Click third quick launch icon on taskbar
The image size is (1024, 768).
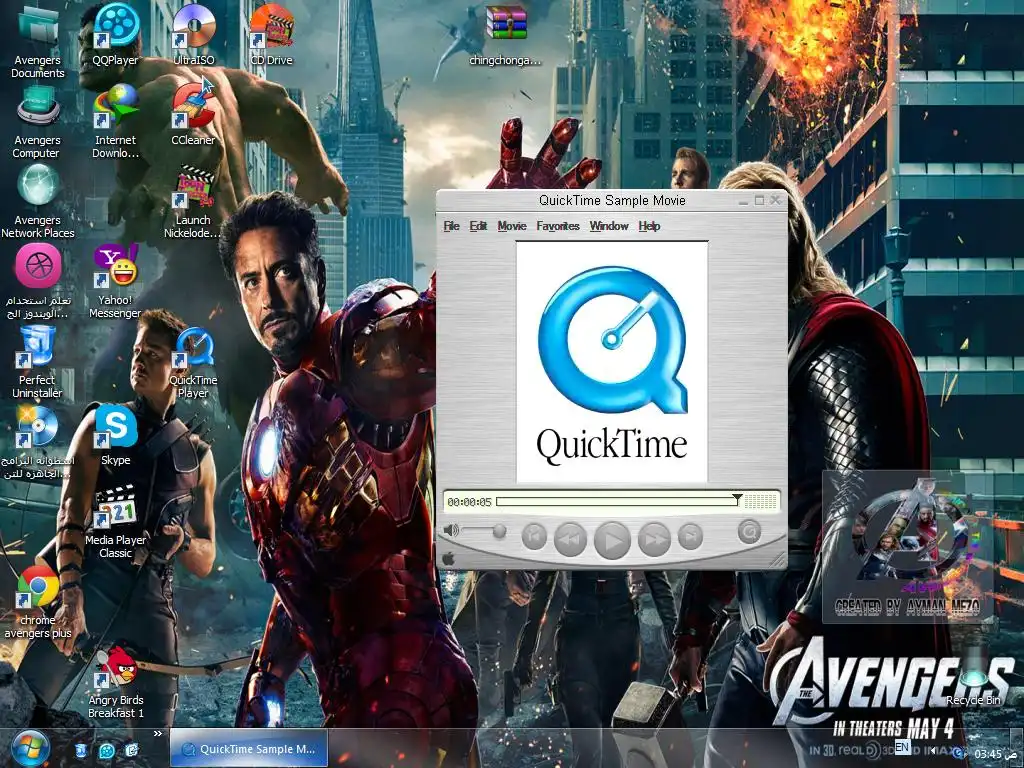pos(131,750)
